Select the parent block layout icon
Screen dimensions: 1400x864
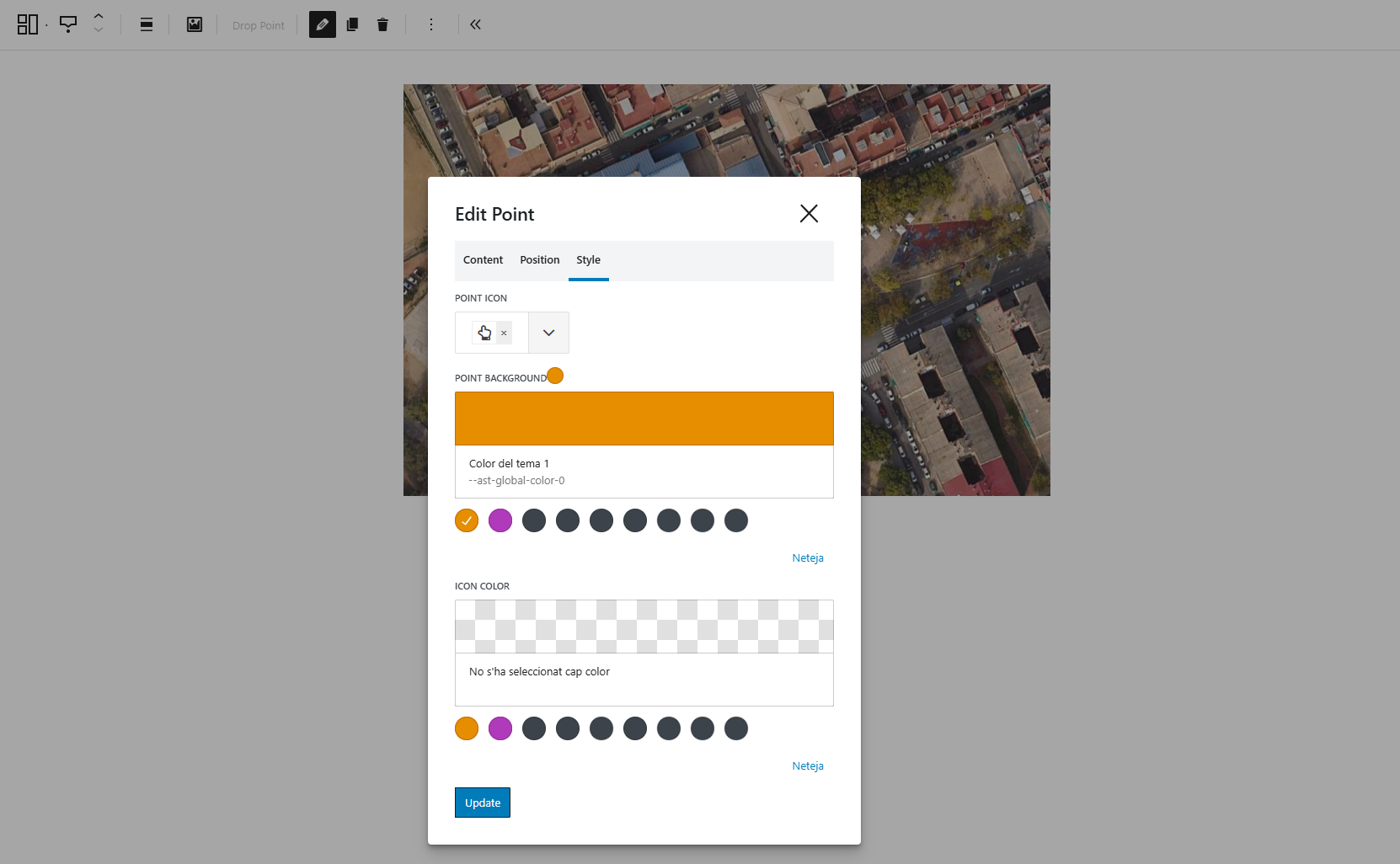point(28,24)
